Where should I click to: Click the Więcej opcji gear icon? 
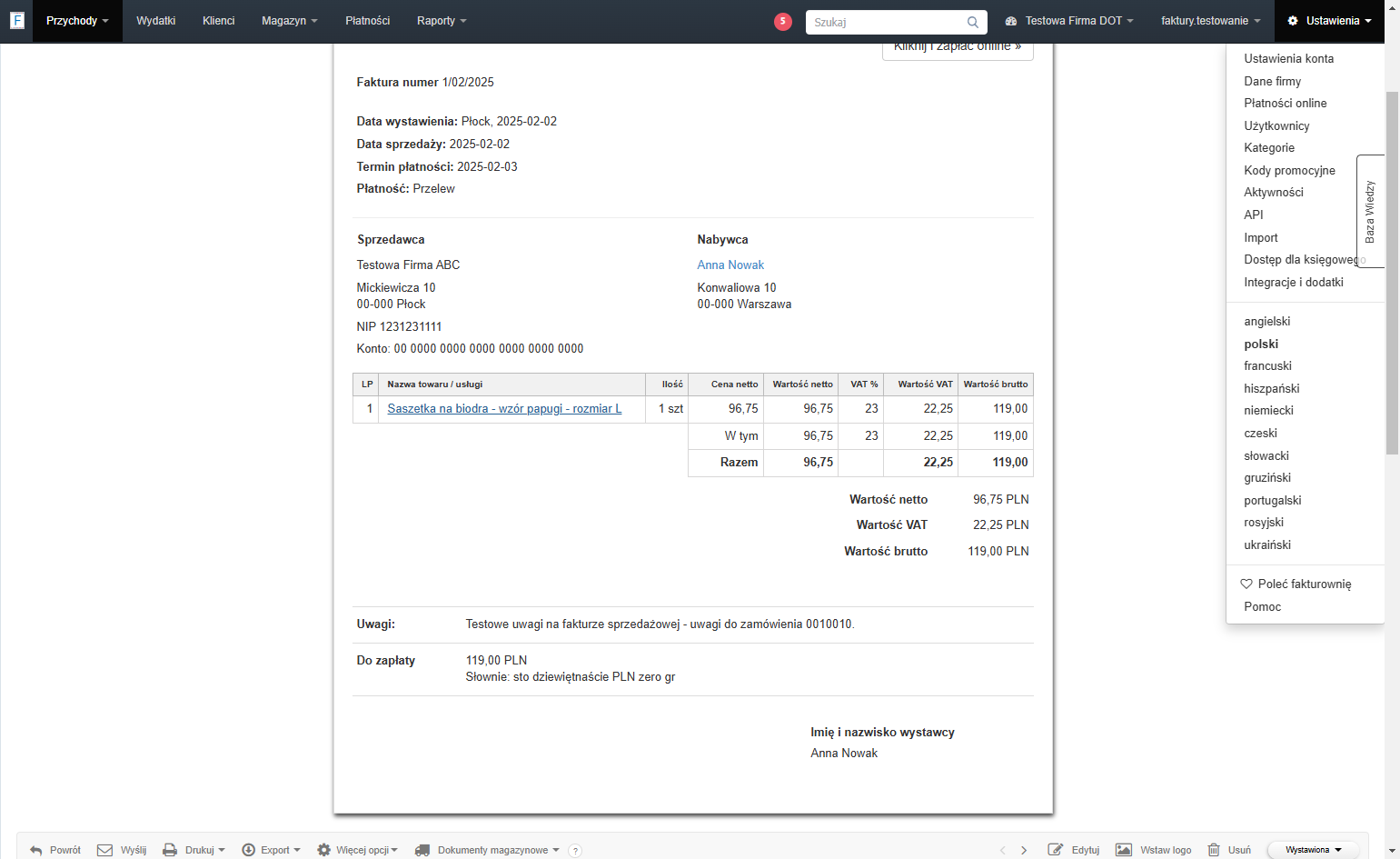[323, 850]
